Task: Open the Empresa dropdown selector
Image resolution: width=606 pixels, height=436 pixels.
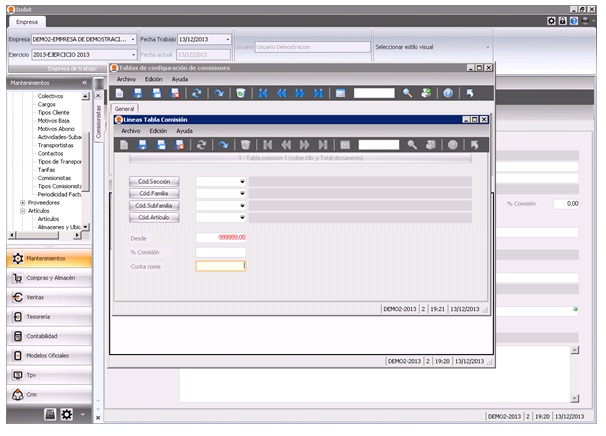Action: (133, 39)
